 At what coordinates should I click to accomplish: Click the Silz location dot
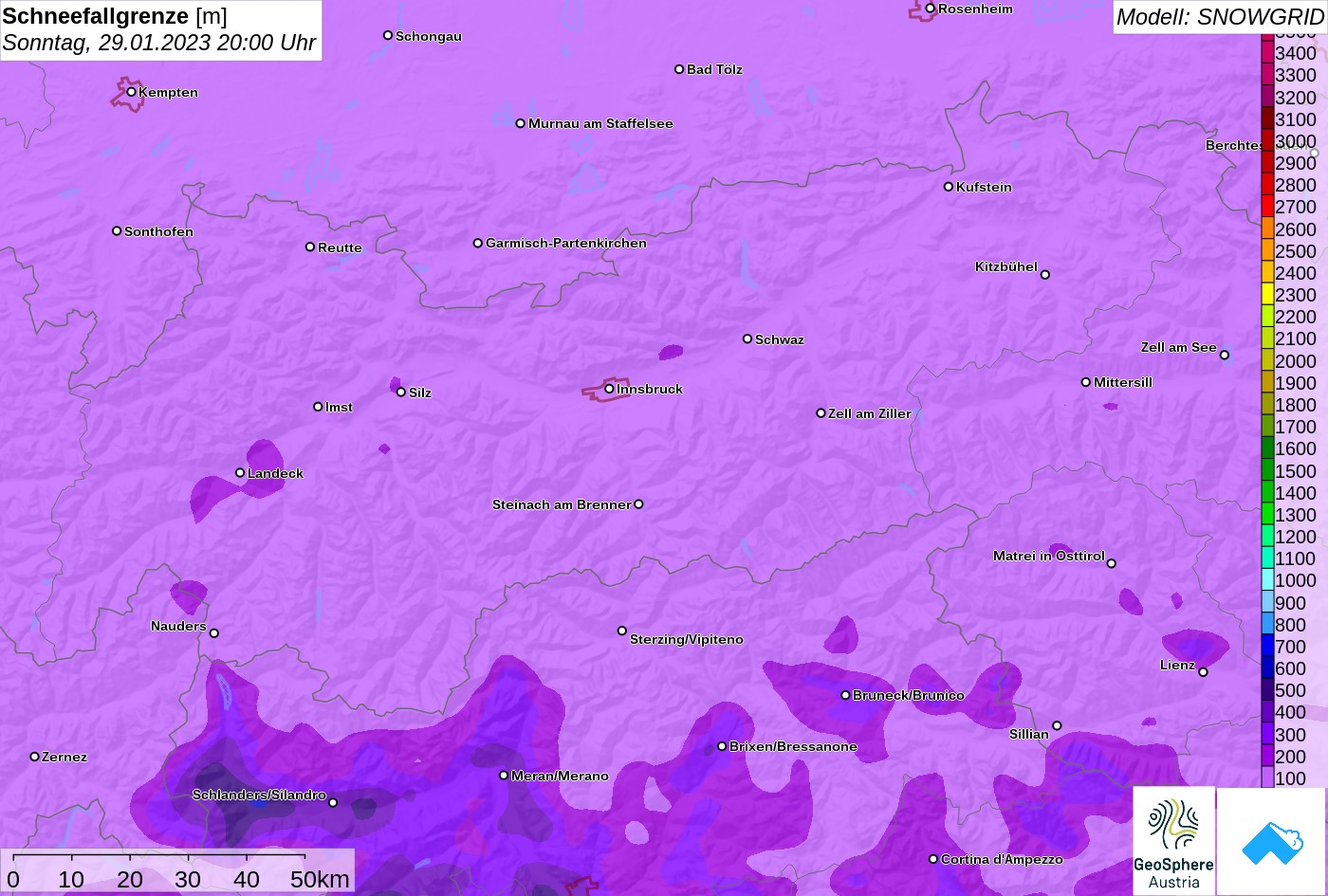click(401, 392)
